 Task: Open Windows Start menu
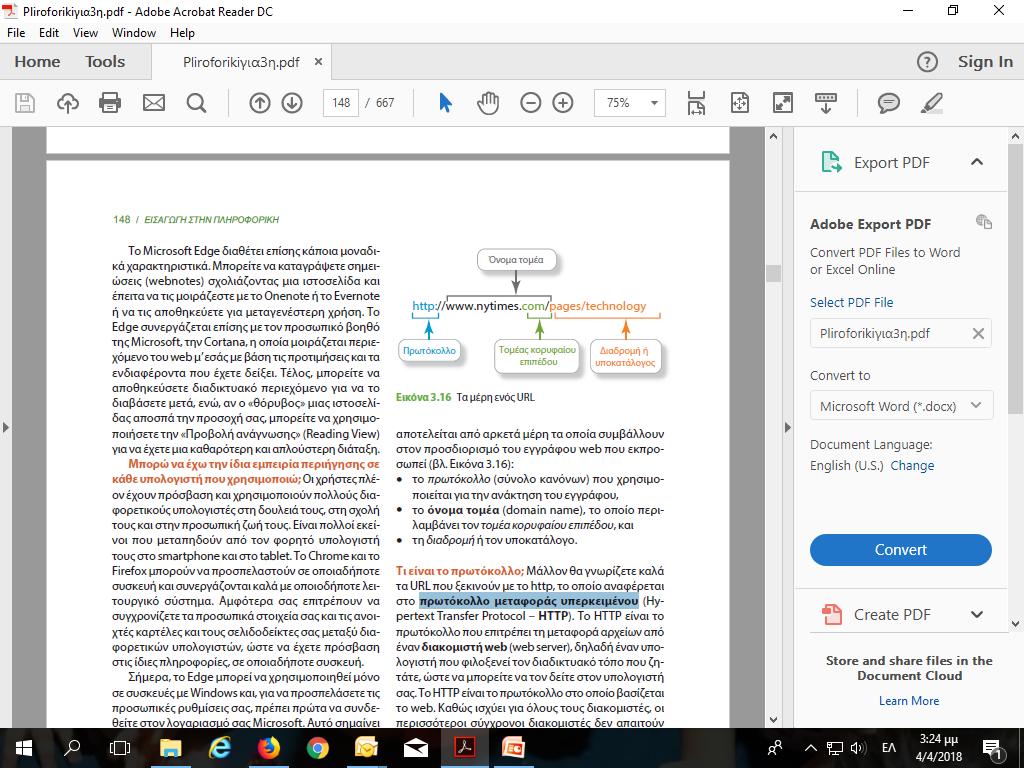click(24, 748)
